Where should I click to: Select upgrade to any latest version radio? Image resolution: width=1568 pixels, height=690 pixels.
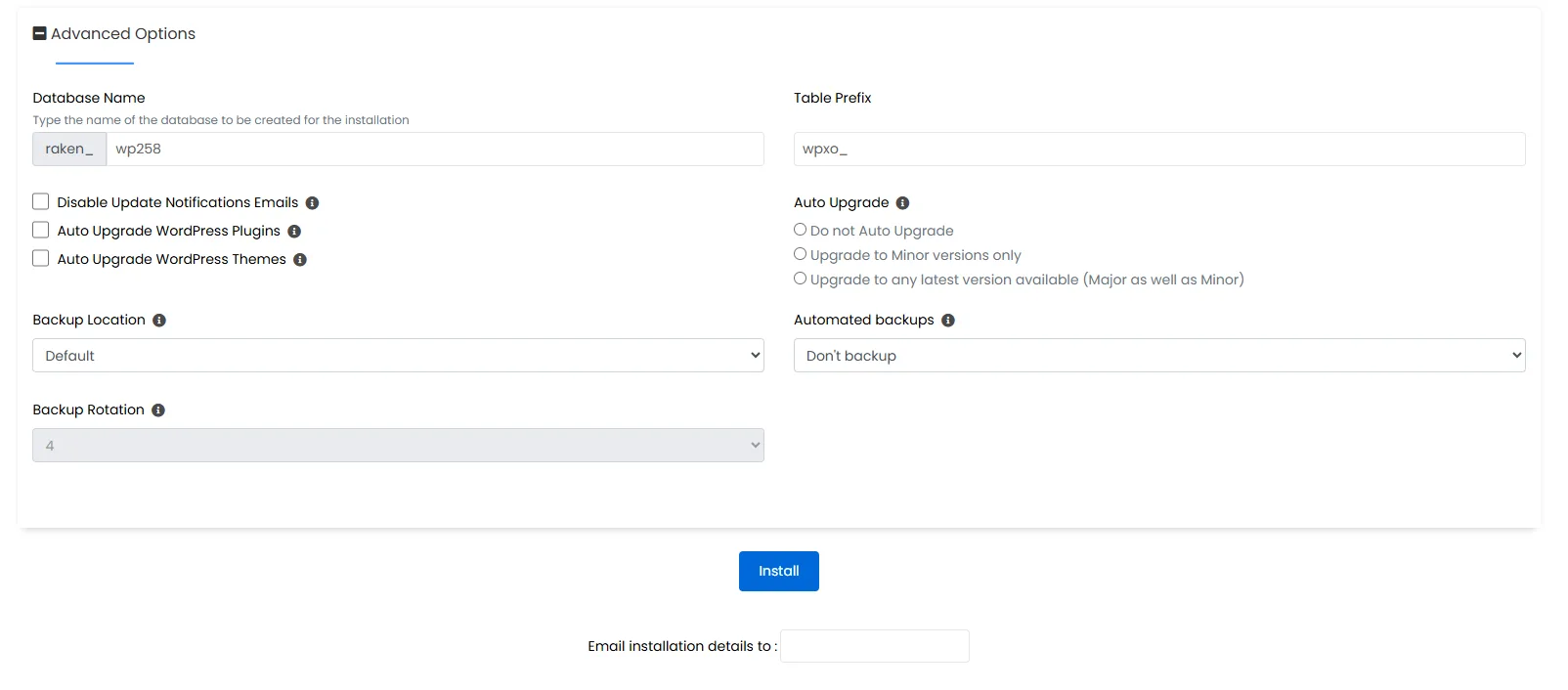click(801, 279)
